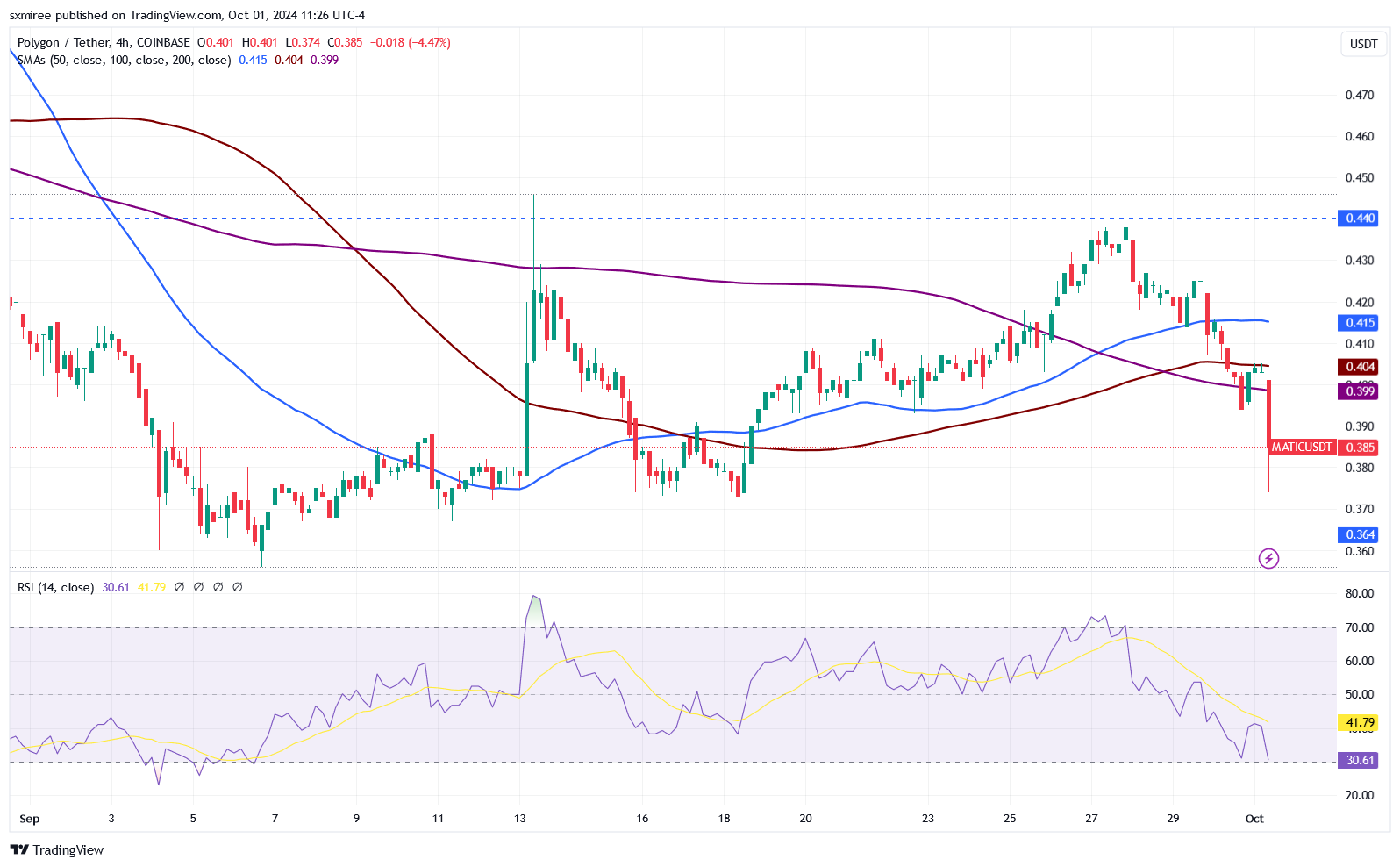Click the 0.399 SMA 200 price label
The image size is (1400, 867).
1360,391
